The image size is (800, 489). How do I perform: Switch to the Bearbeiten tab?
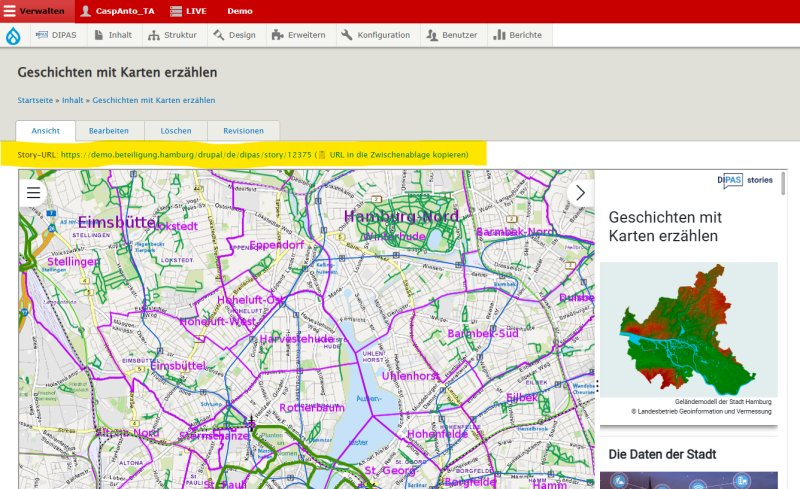click(109, 131)
